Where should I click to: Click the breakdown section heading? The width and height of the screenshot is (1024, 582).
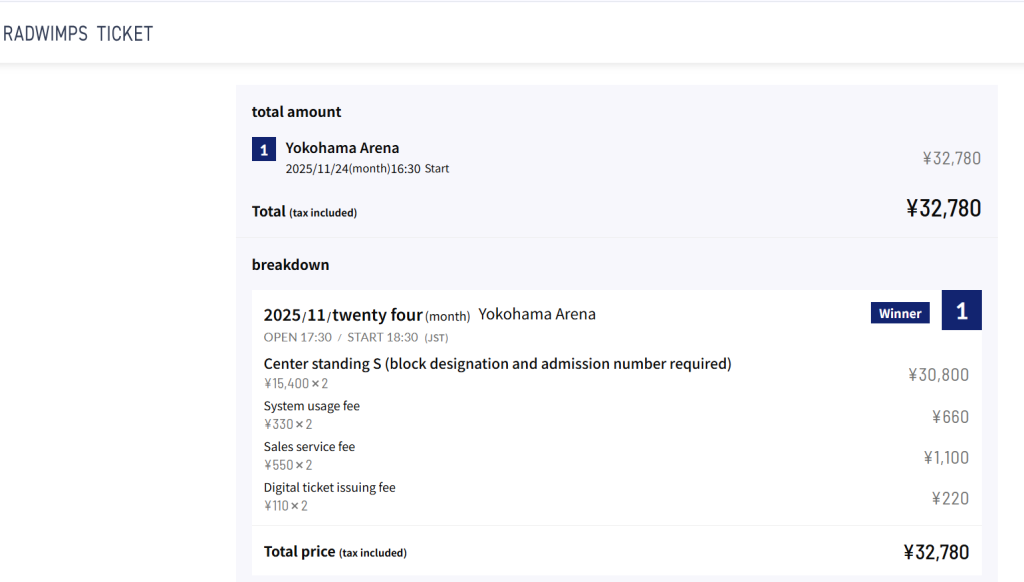(290, 265)
